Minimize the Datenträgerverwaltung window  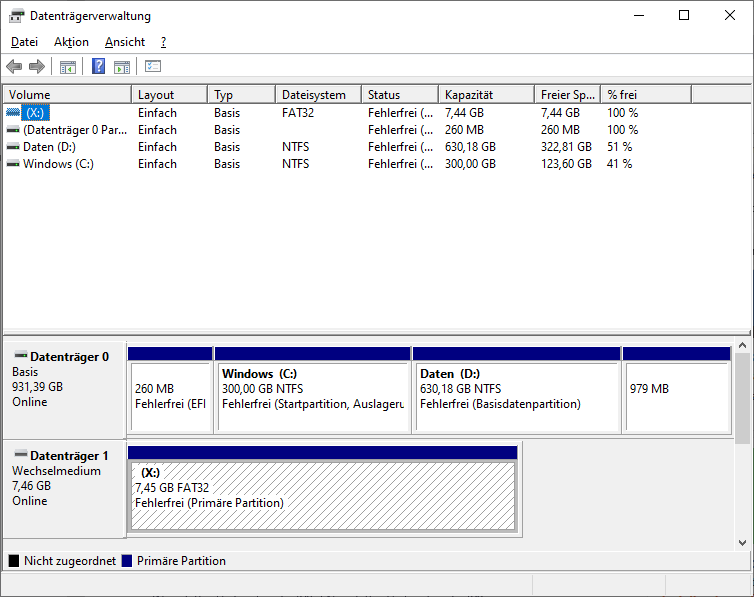(639, 15)
